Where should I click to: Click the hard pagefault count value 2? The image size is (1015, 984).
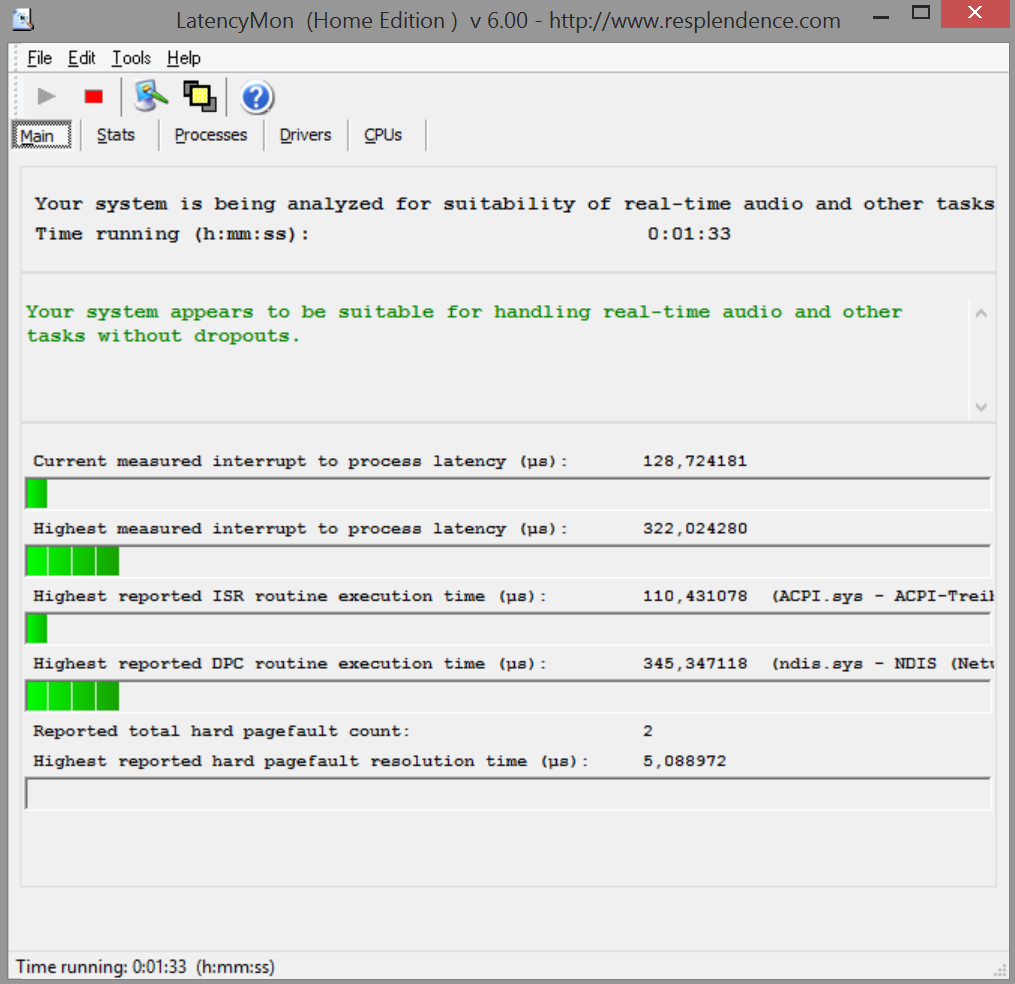tap(648, 731)
